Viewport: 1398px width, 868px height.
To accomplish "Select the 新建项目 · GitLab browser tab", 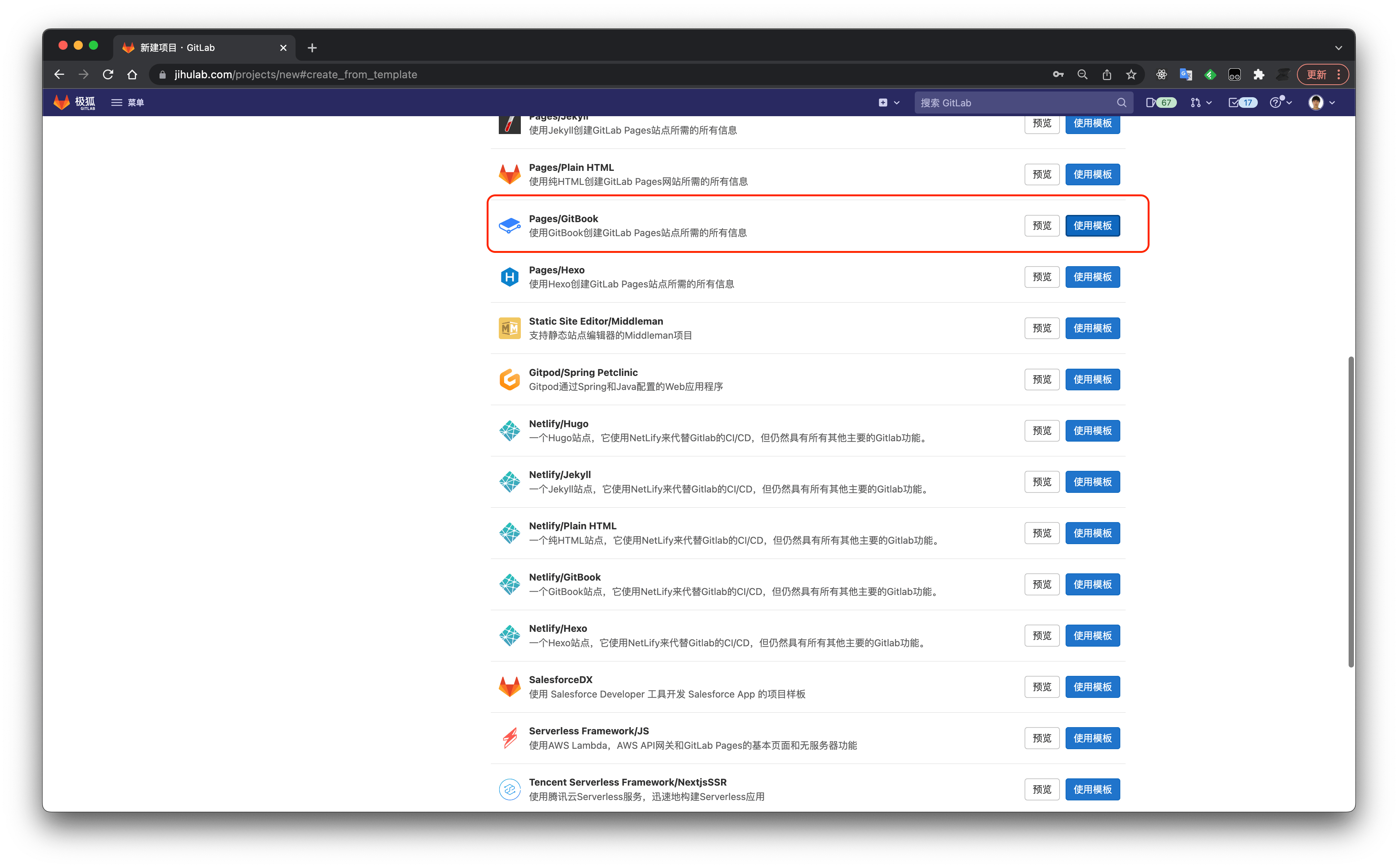I will (195, 47).
